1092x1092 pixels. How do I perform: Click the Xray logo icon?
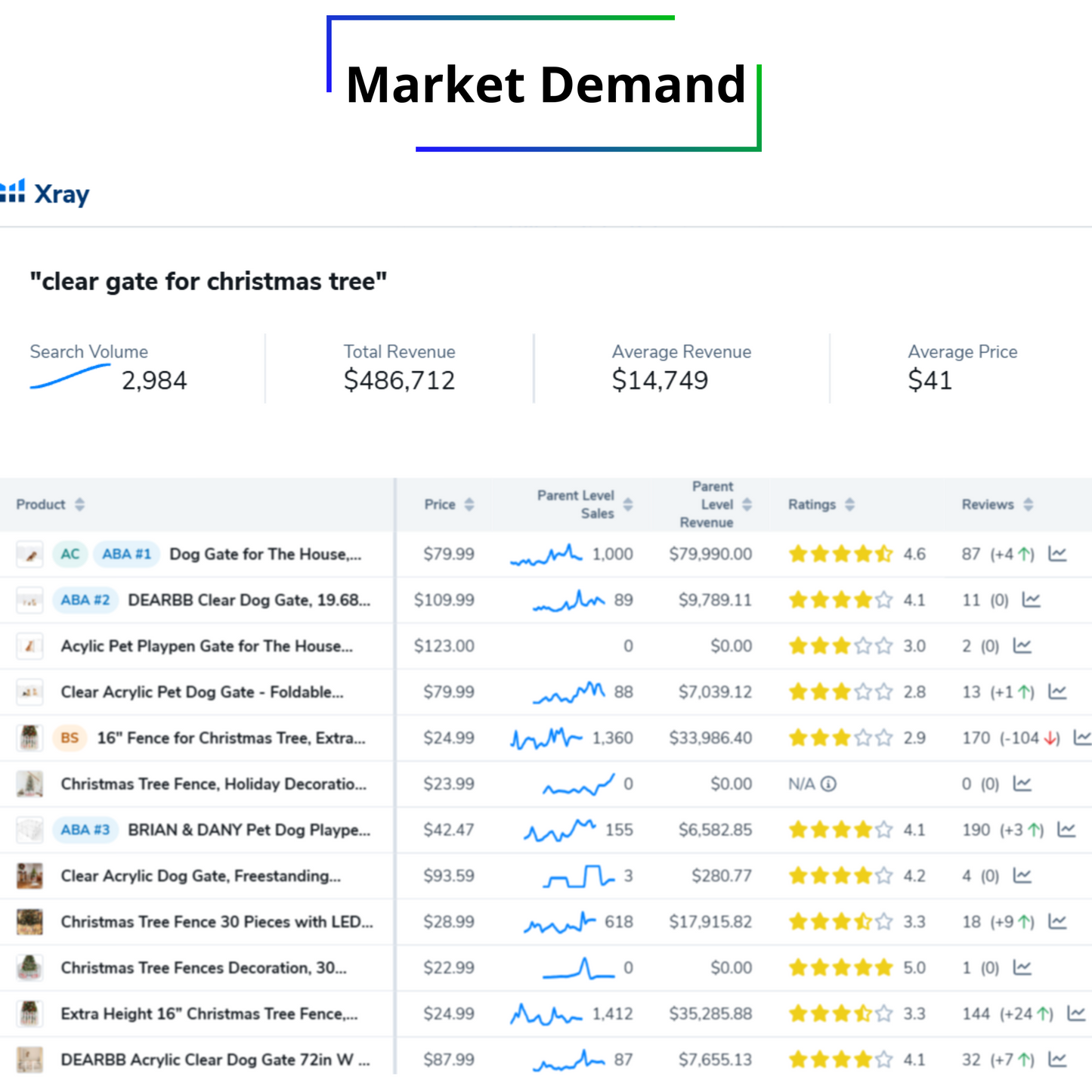(12, 191)
